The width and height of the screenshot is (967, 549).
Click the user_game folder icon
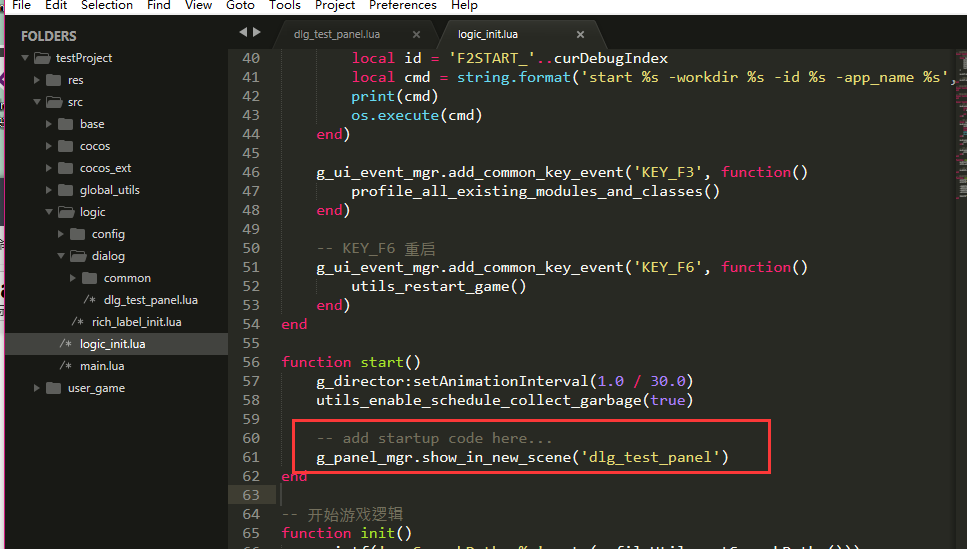point(54,388)
